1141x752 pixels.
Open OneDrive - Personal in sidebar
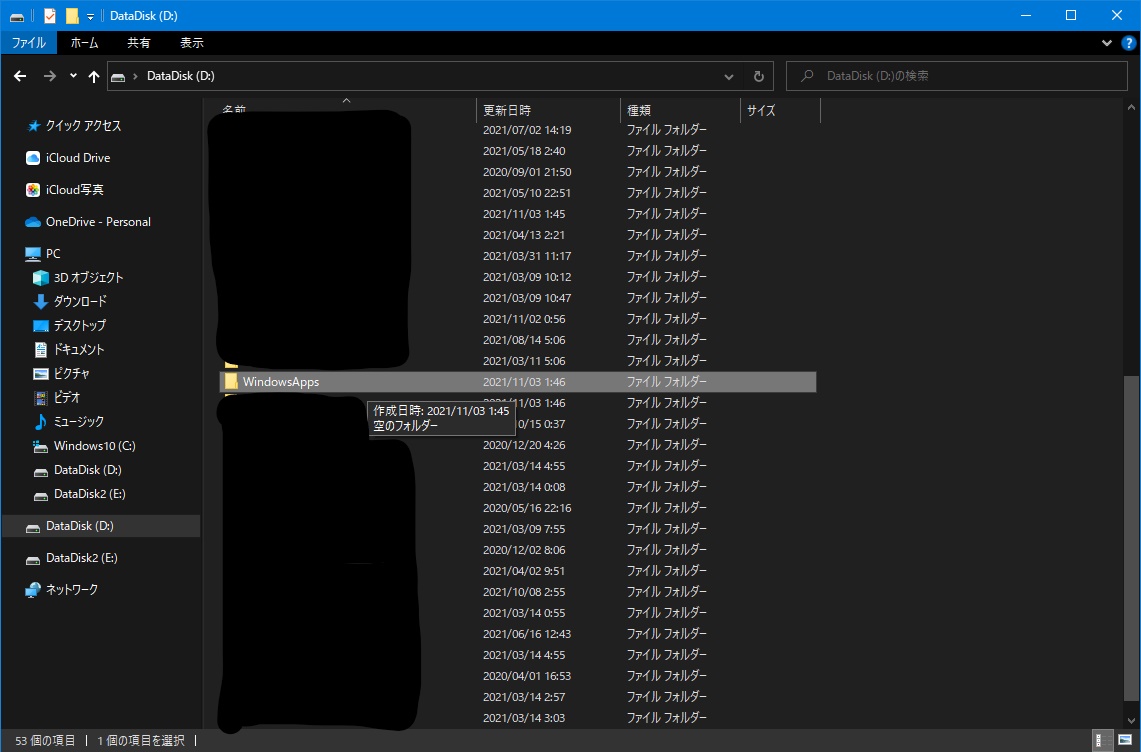point(98,222)
